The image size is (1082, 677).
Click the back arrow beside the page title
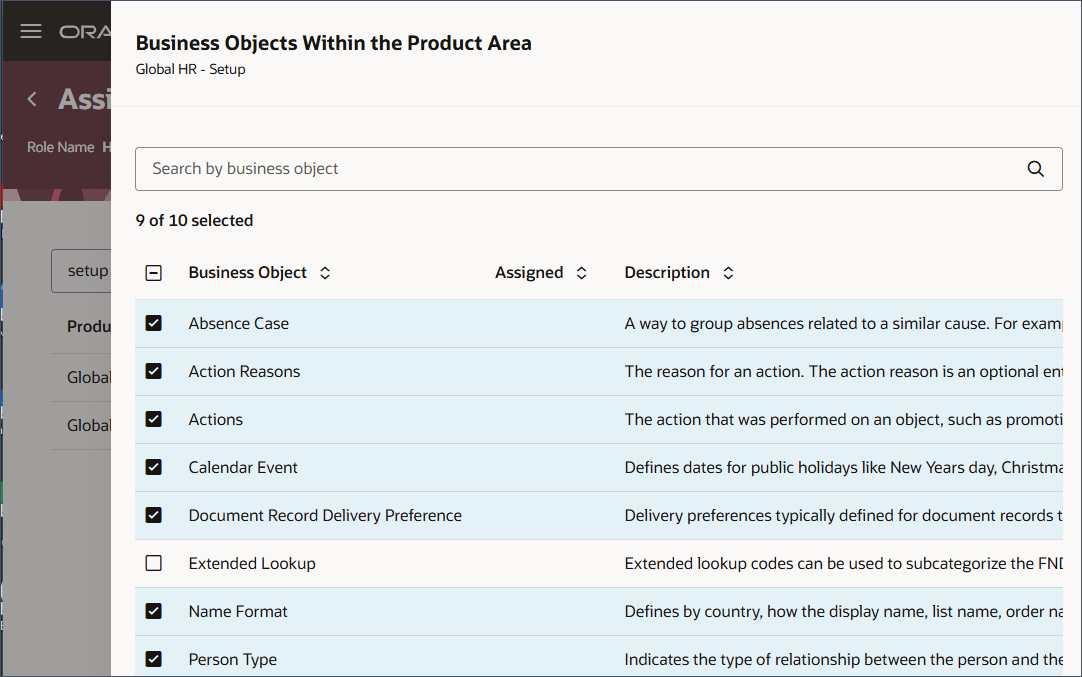pyautogui.click(x=32, y=99)
